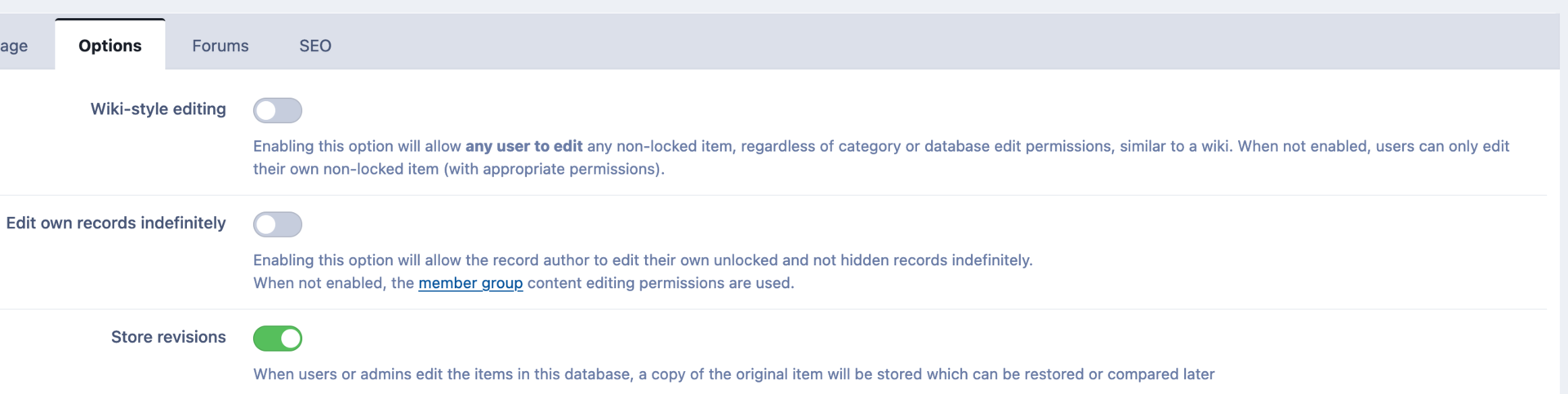Switch to the Forums tab
The image size is (1568, 394).
[220, 46]
